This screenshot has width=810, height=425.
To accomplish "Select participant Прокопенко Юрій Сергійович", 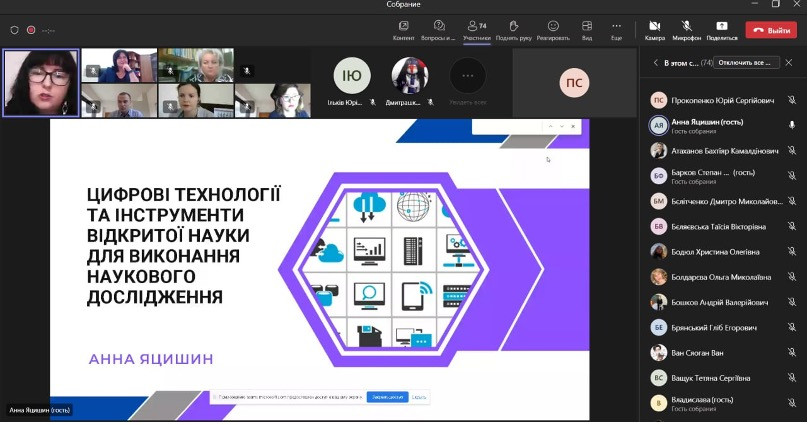I will click(x=723, y=100).
